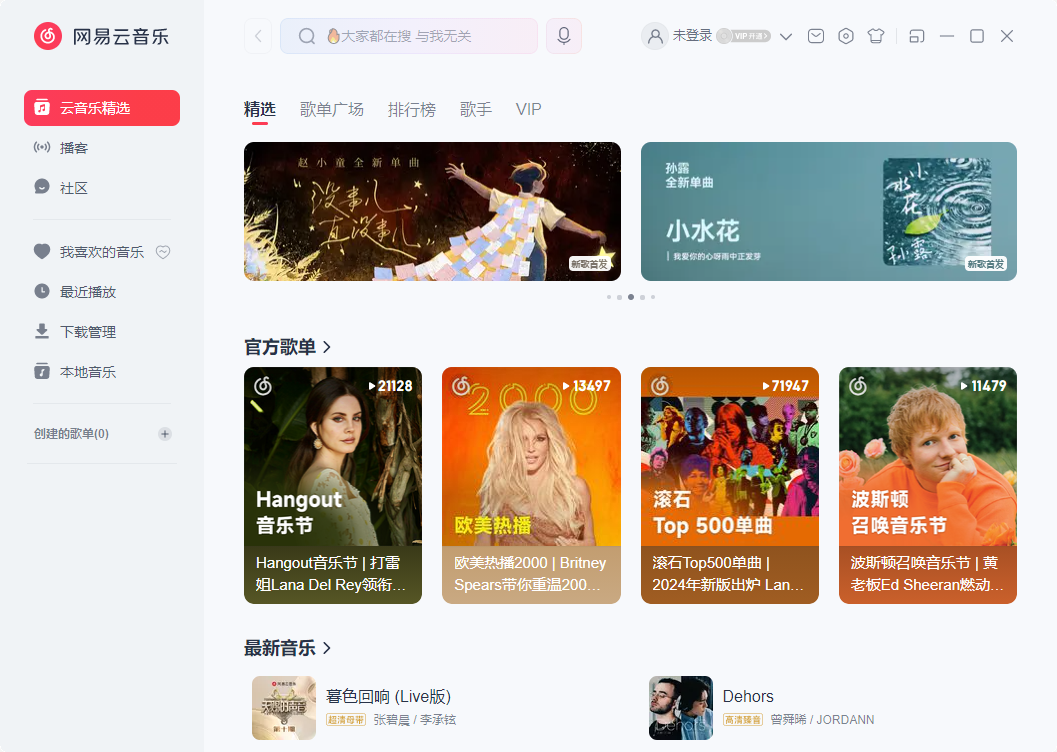Click the song title 暮色回响 (Live版)
Viewport: 1057px width, 752px height.
tap(388, 697)
